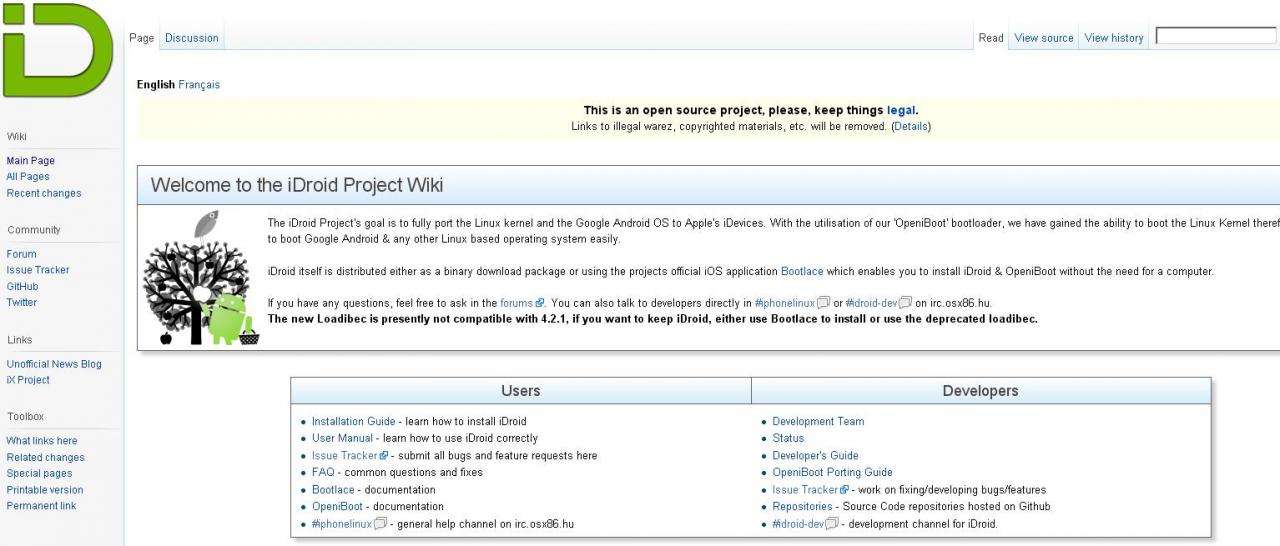Open the View source tab
Image resolution: width=1280 pixels, height=546 pixels.
click(1044, 38)
